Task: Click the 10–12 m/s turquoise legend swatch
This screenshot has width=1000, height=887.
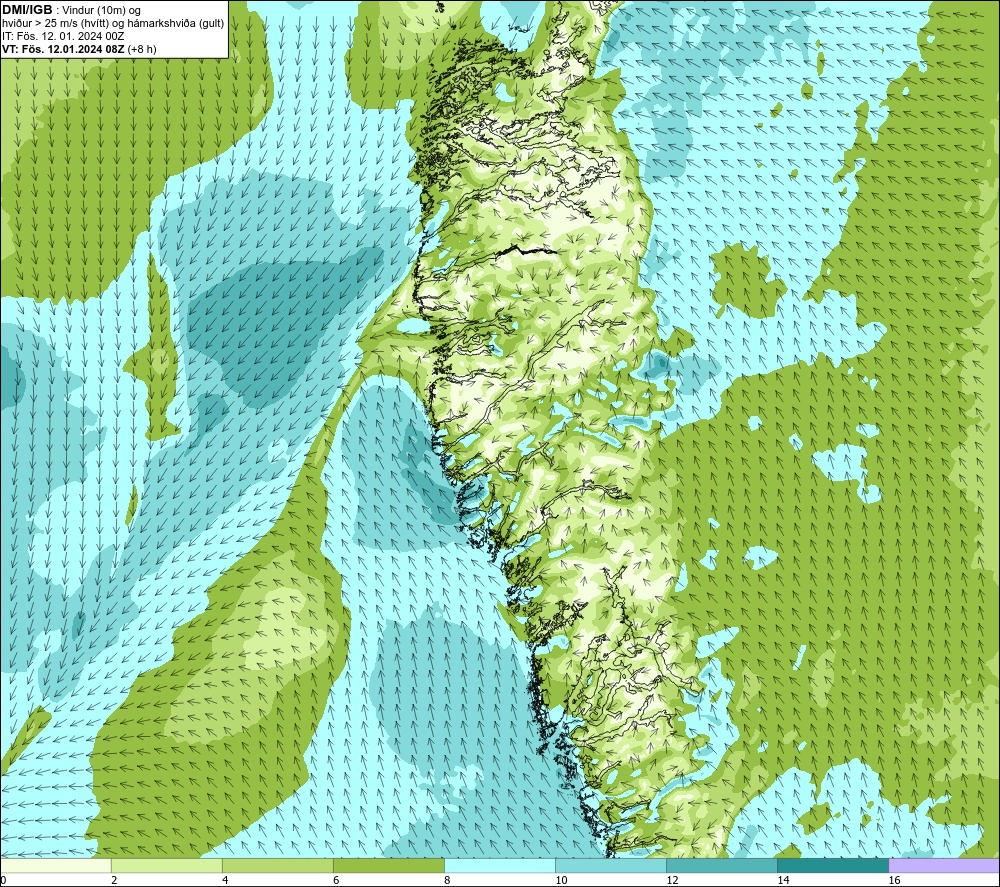Action: (x=611, y=866)
